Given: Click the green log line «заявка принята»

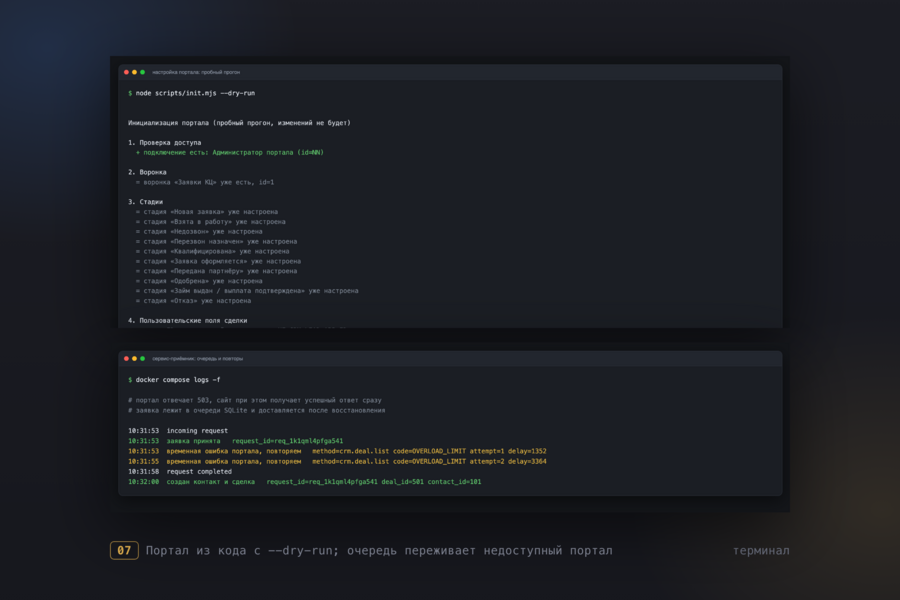Looking at the screenshot, I should [235, 441].
